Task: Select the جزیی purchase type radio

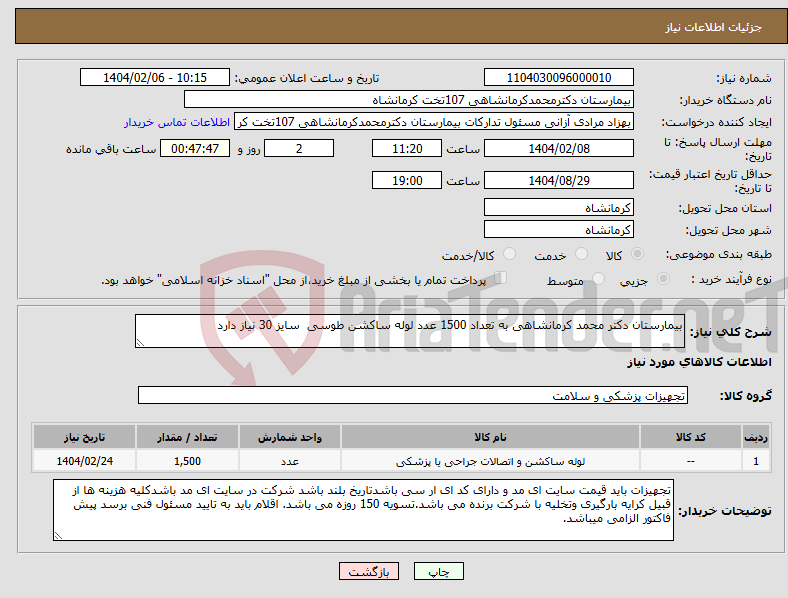Action: pos(663,279)
